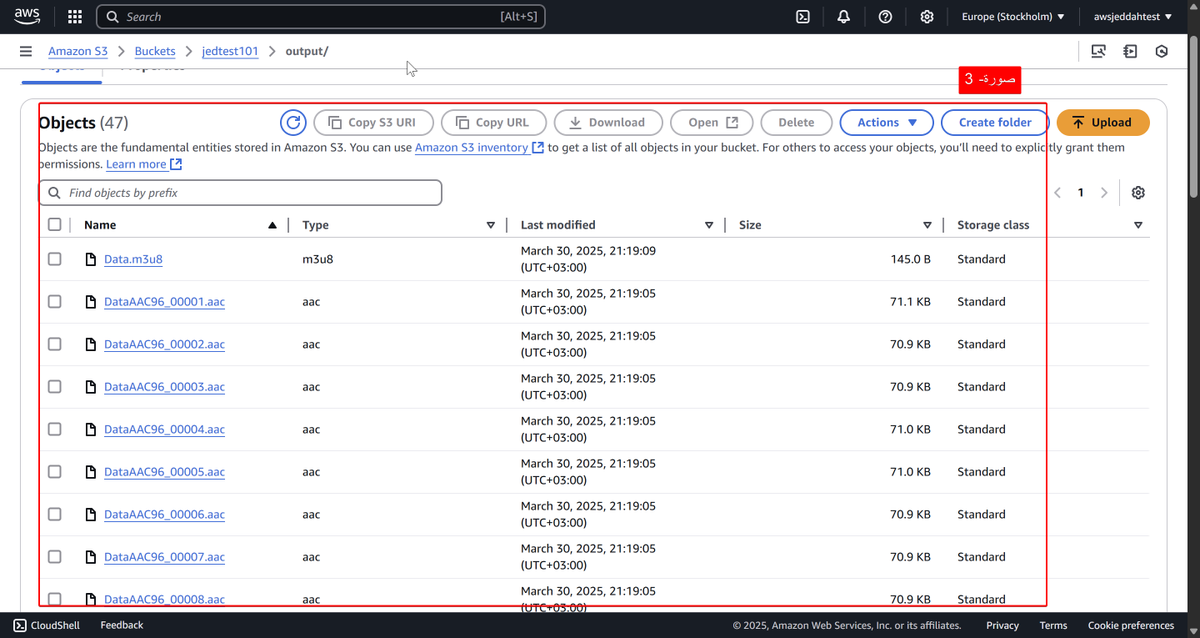
Task: Open the notifications bell
Action: [843, 17]
